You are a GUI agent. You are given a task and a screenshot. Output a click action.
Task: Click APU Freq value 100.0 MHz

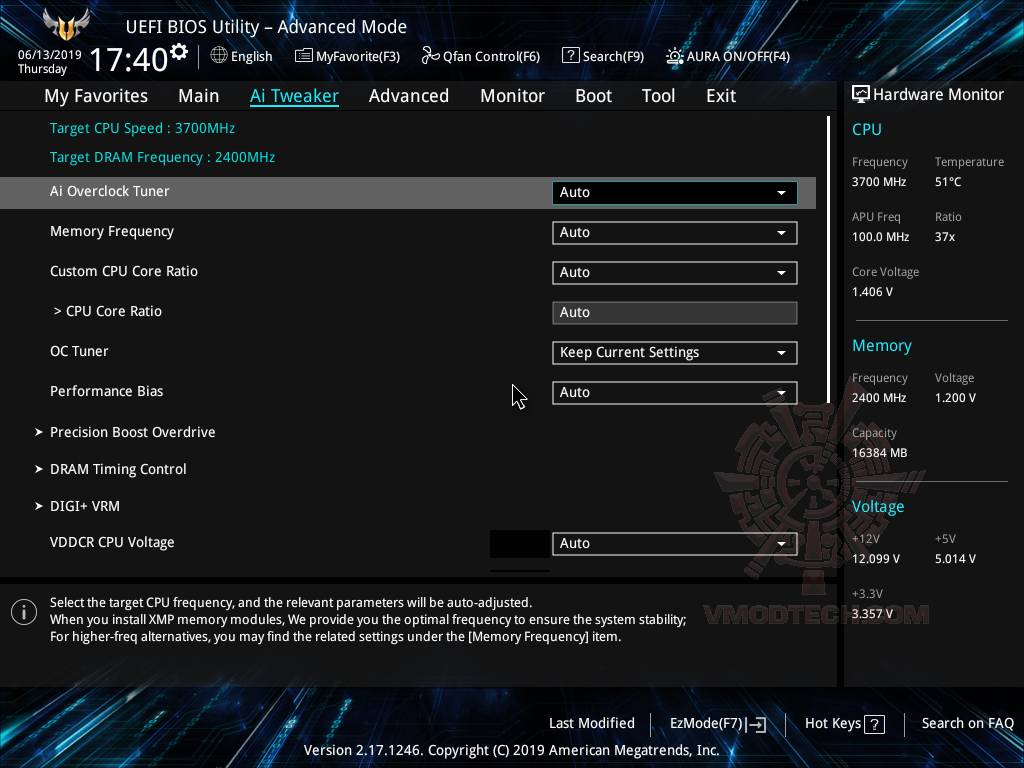coord(880,237)
